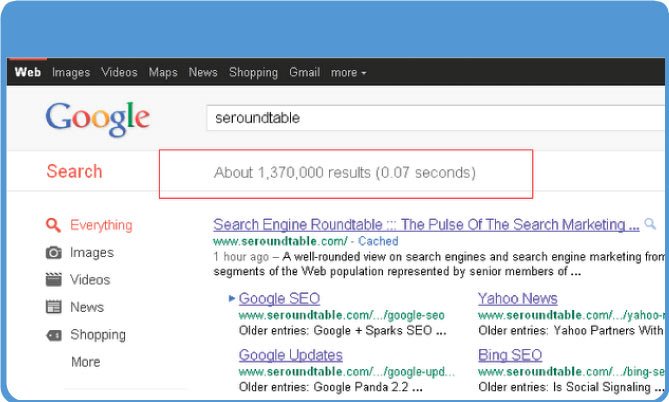Click the price tag Shopping icon
Screen dimensions: 669x402
coord(53,335)
